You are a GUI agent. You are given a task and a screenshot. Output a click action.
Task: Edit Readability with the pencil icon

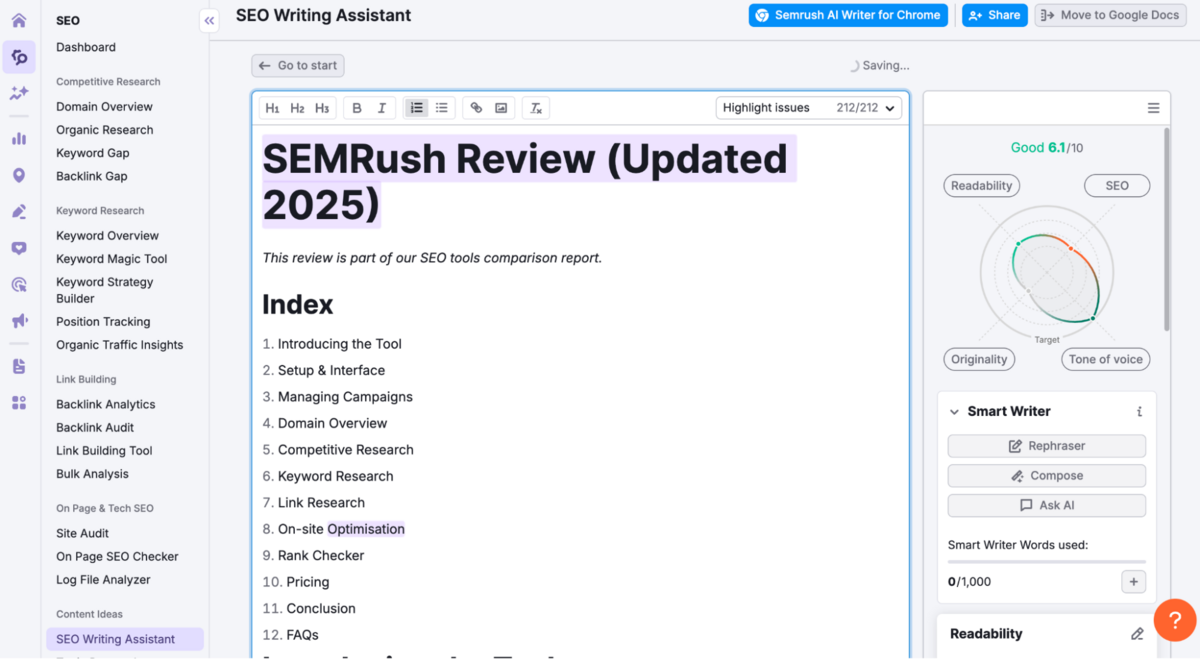pos(1137,634)
